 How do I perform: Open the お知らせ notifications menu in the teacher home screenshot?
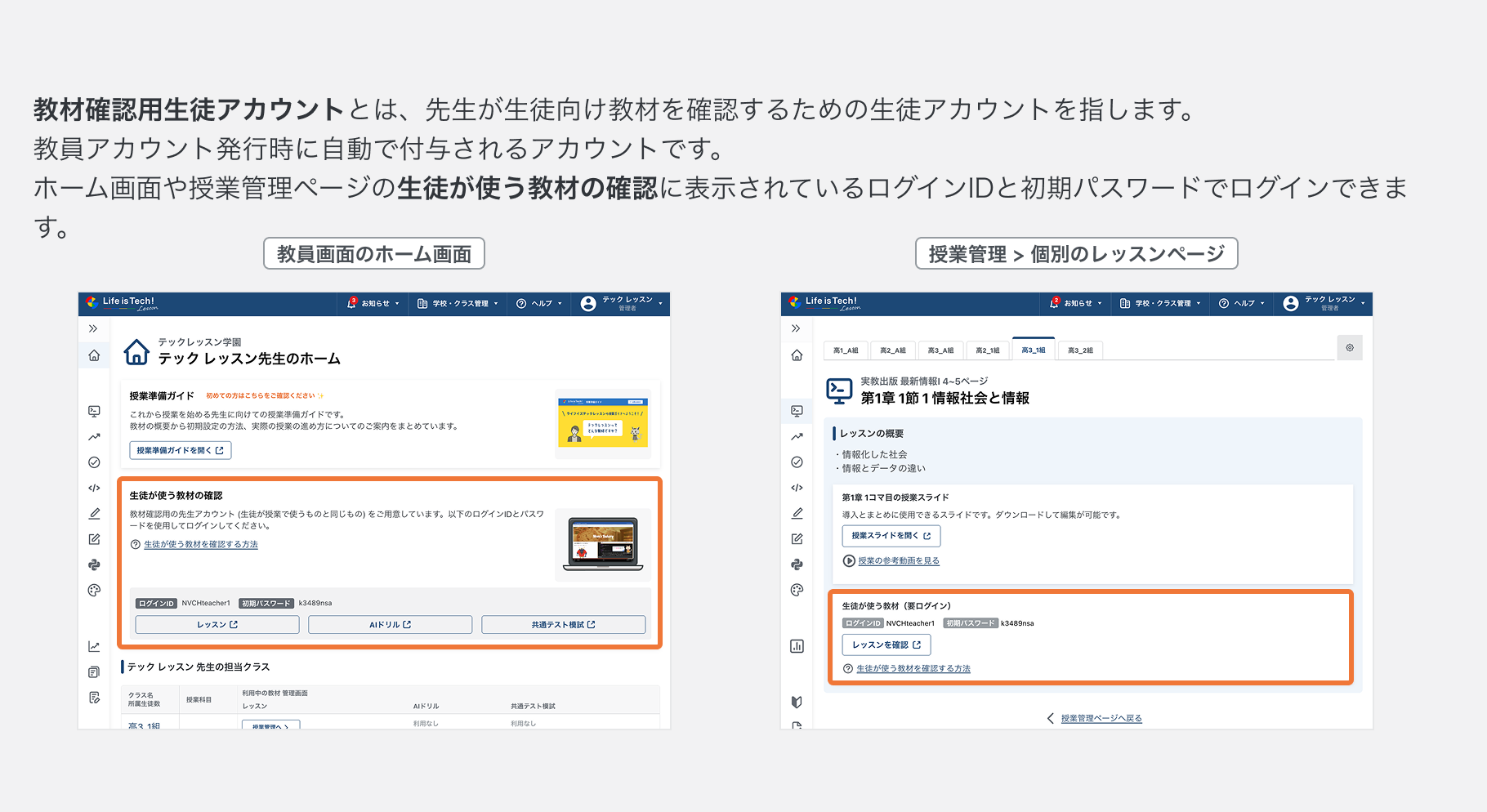373,303
